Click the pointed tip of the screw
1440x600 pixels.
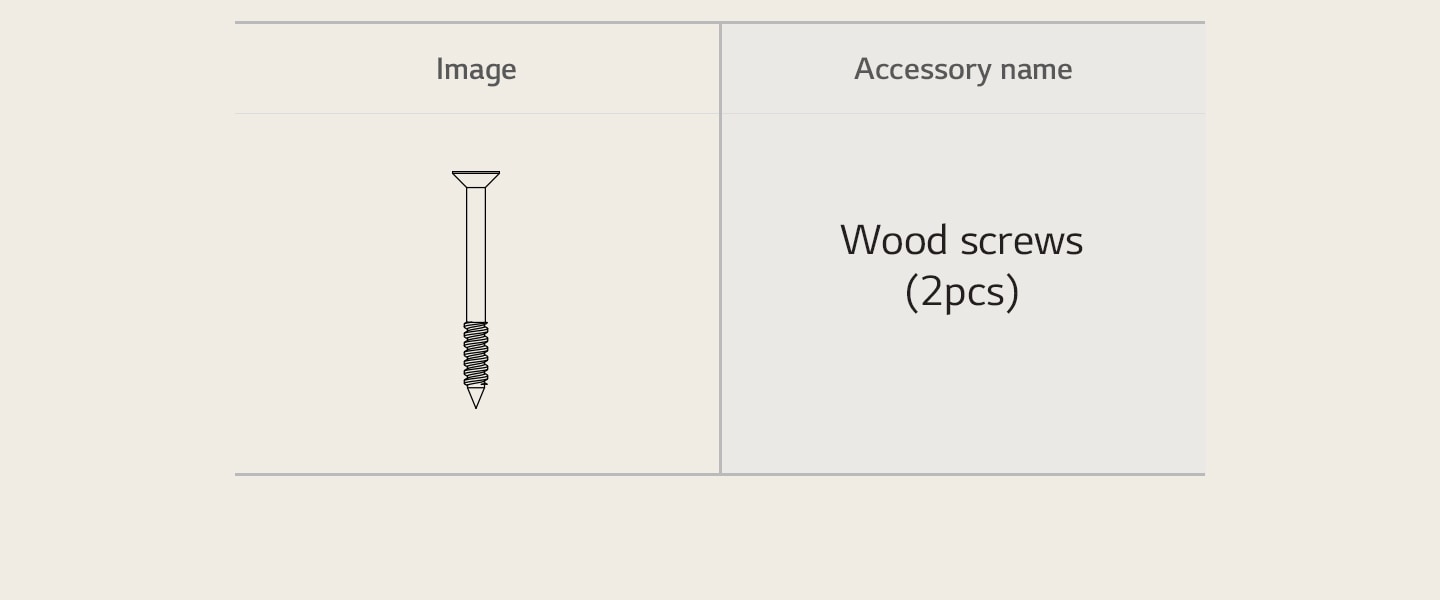coord(476,398)
